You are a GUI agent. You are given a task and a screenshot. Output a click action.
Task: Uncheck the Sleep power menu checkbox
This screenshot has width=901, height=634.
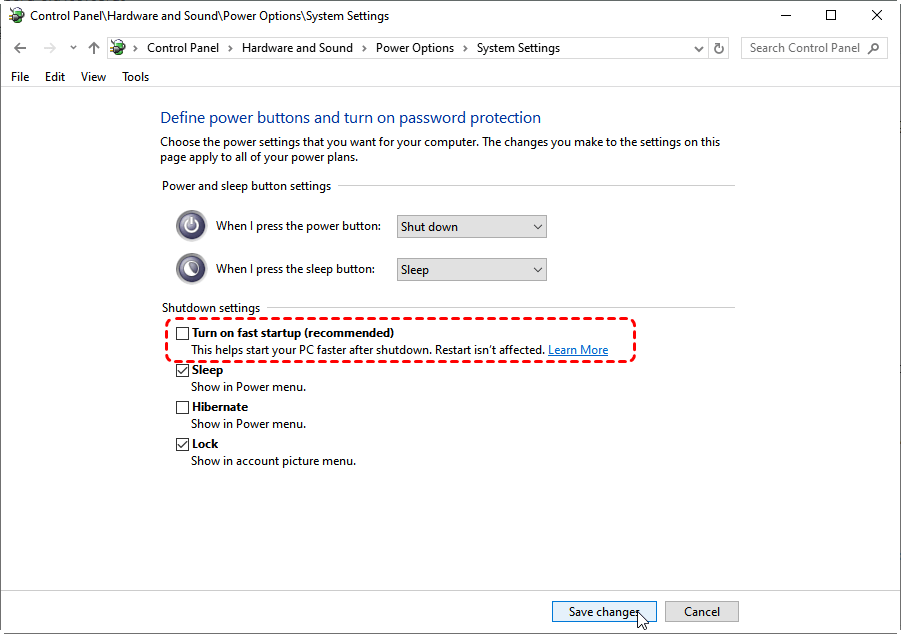coord(182,370)
